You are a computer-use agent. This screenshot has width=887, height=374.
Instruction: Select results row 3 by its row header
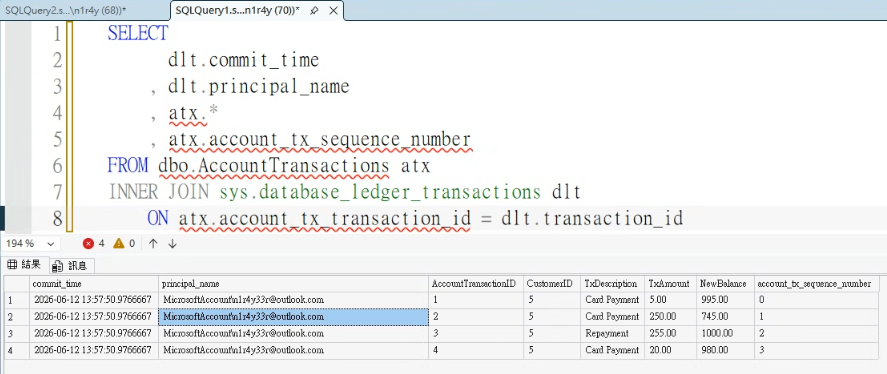(16, 333)
